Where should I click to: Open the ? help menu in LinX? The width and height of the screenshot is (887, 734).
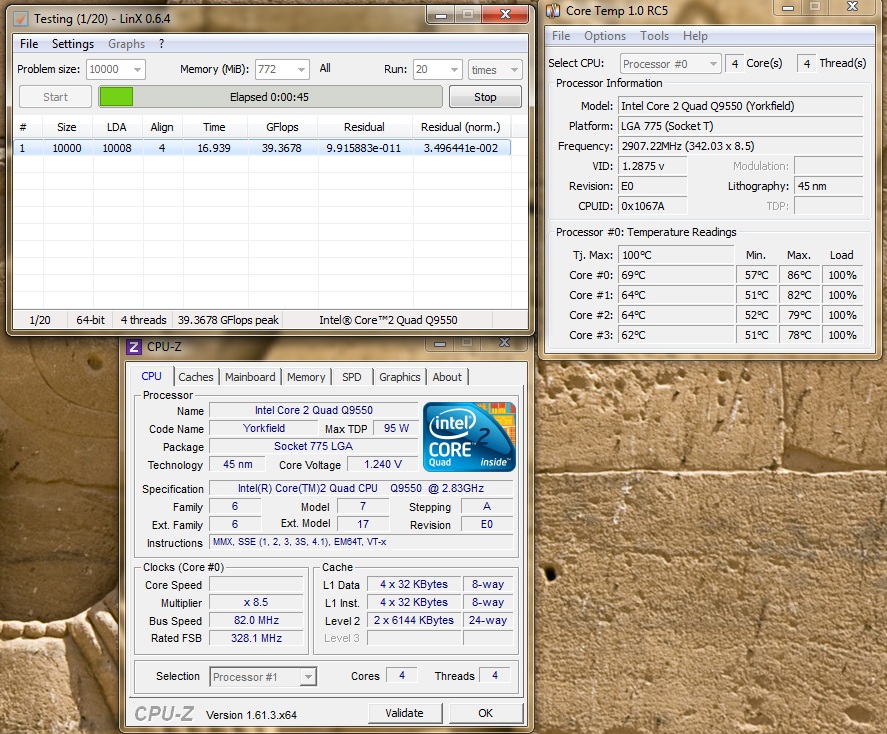tap(161, 44)
